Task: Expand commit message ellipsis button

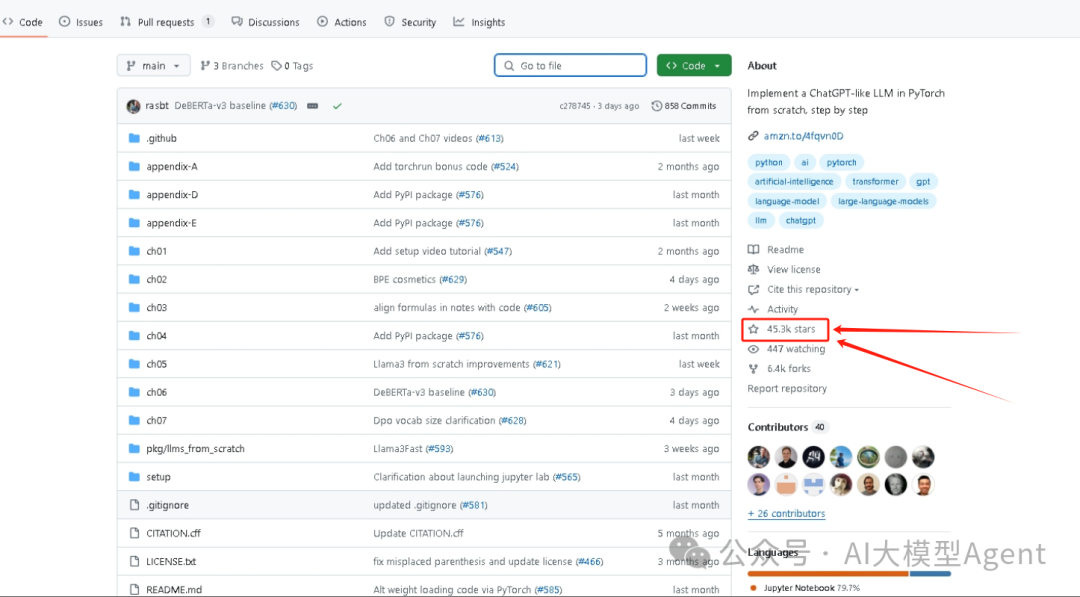Action: tap(313, 106)
